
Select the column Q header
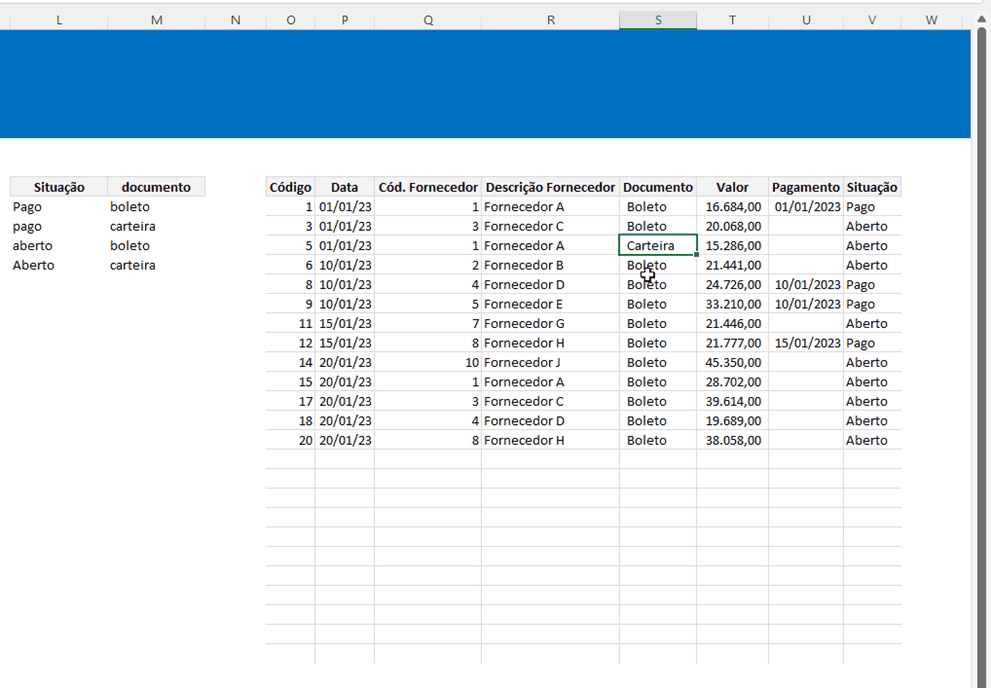coord(428,20)
